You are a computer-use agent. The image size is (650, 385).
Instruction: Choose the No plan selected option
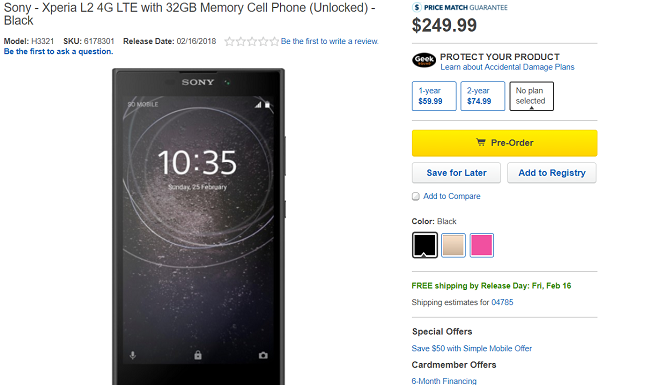tap(531, 96)
